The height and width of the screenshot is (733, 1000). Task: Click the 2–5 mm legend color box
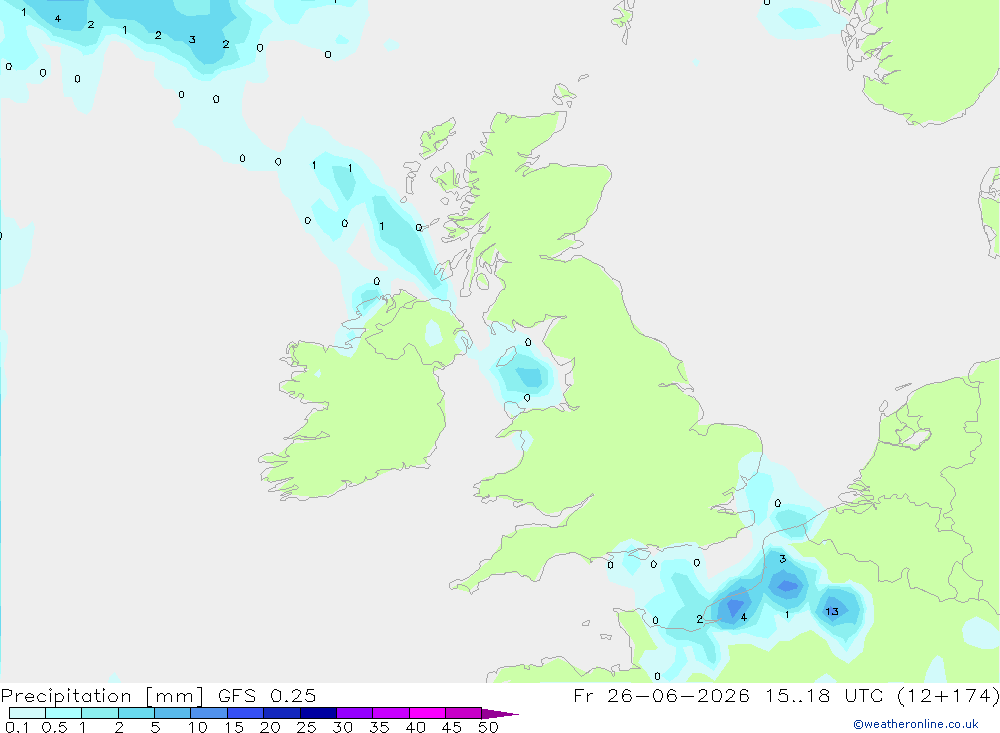pyautogui.click(x=136, y=713)
